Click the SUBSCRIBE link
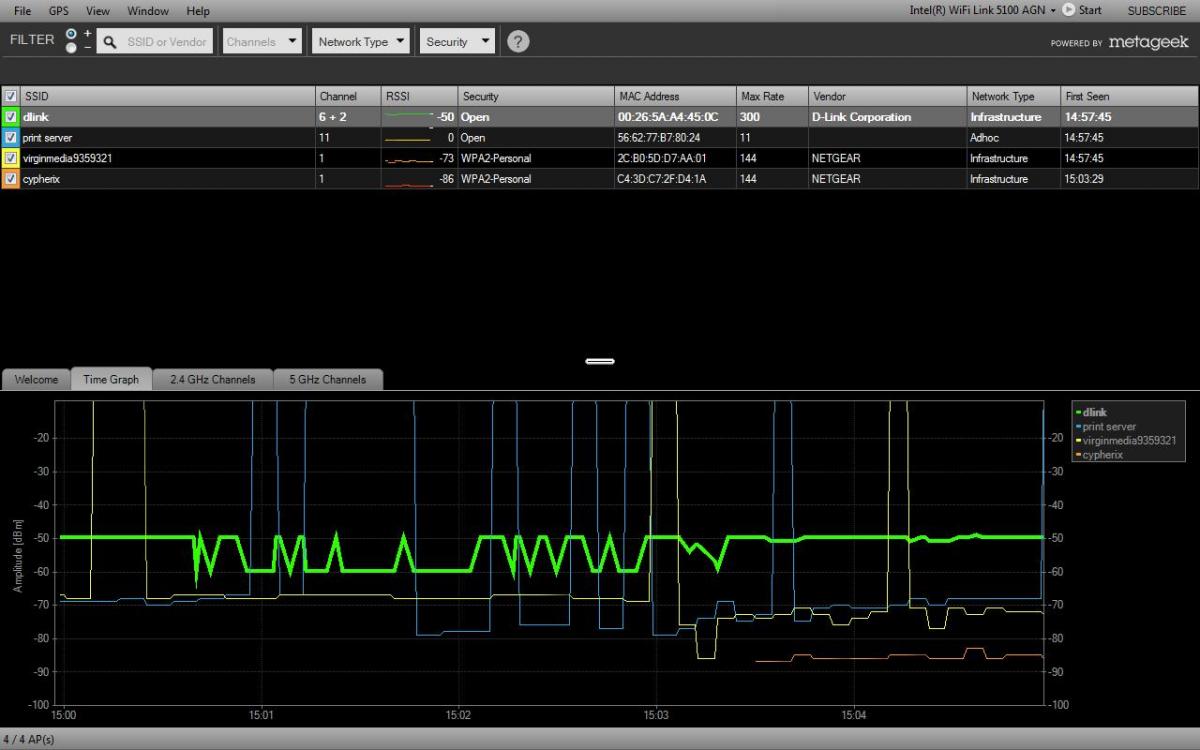This screenshot has height=750, width=1200. click(1157, 11)
